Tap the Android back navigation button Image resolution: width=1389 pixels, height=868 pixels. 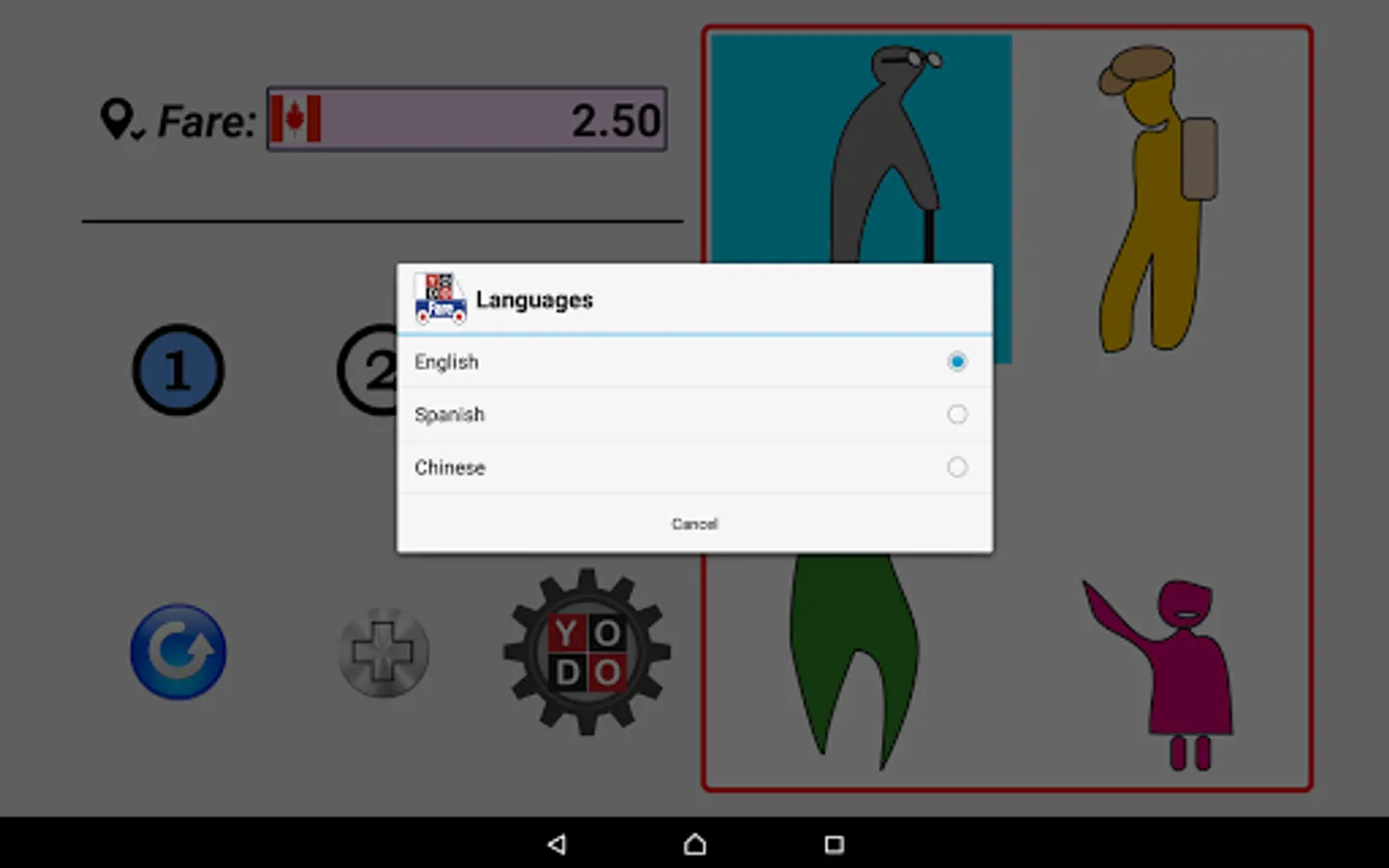tap(557, 845)
